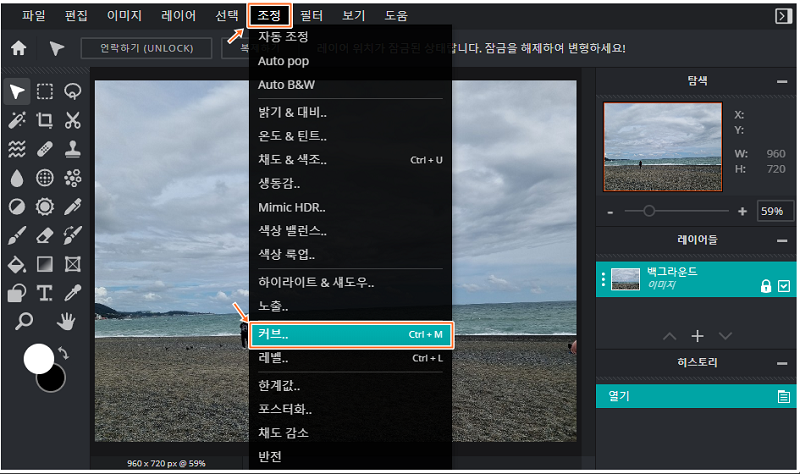Select the Zoom magnifier tool

click(x=24, y=321)
